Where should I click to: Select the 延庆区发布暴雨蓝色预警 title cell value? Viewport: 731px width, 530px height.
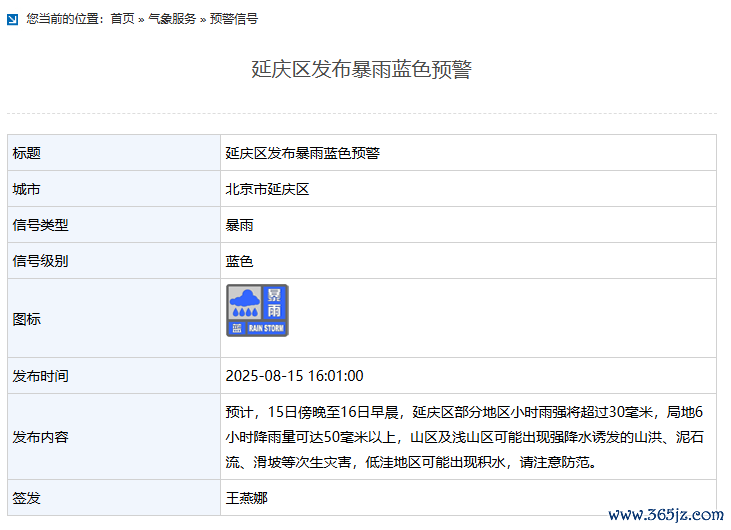[x=303, y=153]
